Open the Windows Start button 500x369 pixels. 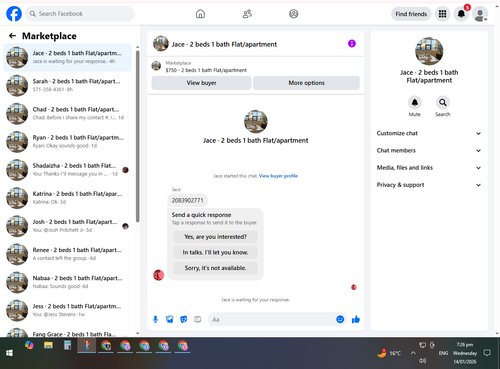pos(9,353)
